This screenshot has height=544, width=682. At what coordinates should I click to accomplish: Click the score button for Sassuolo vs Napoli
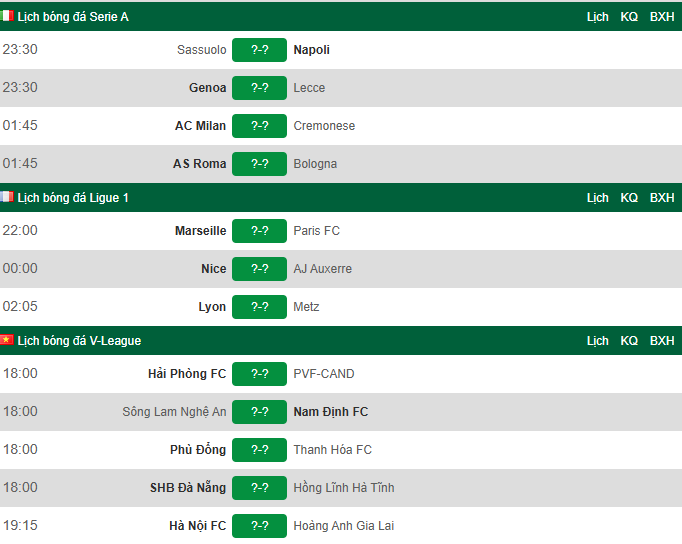pyautogui.click(x=259, y=50)
